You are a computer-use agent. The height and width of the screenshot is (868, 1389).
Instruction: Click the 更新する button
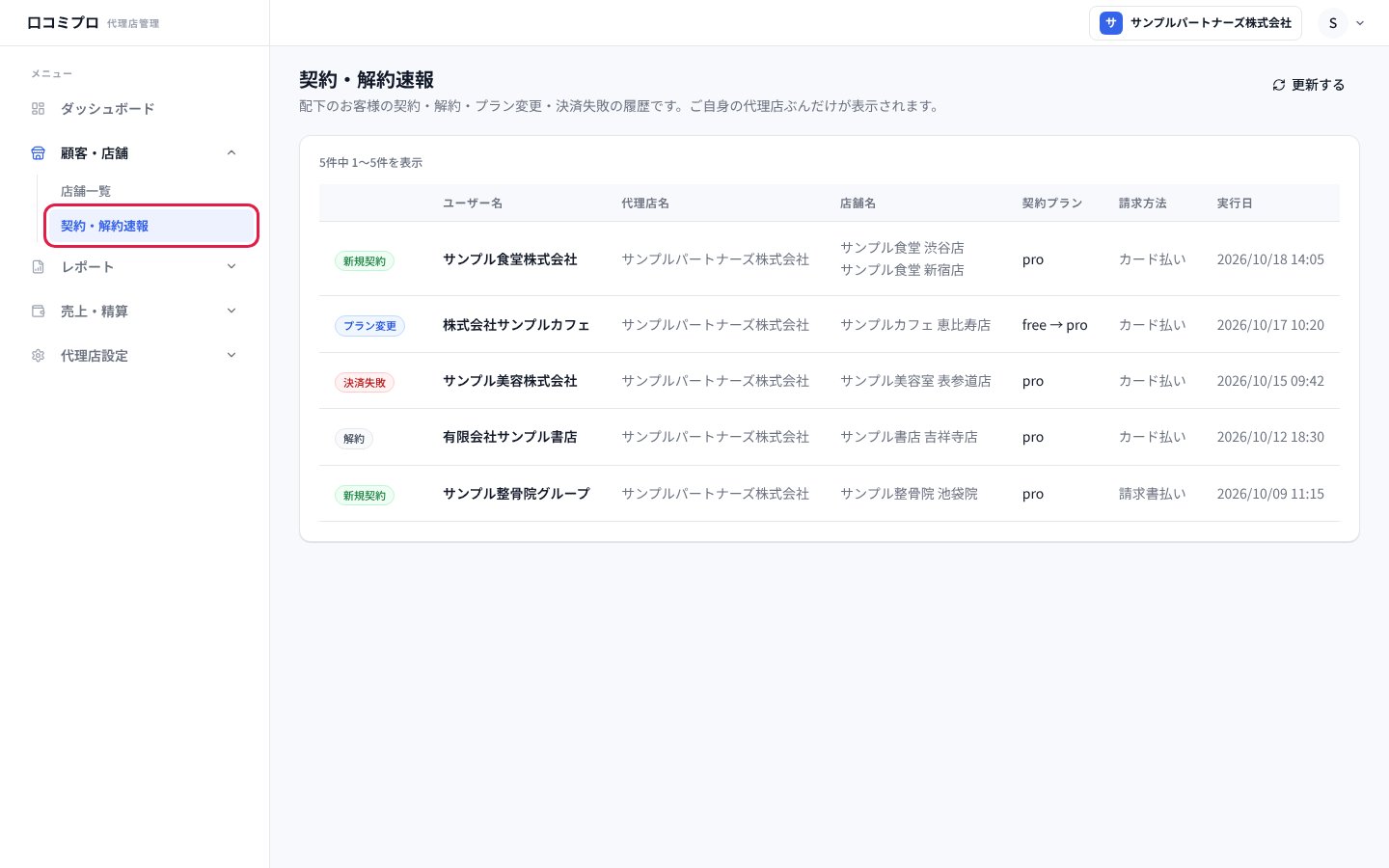tap(1308, 85)
